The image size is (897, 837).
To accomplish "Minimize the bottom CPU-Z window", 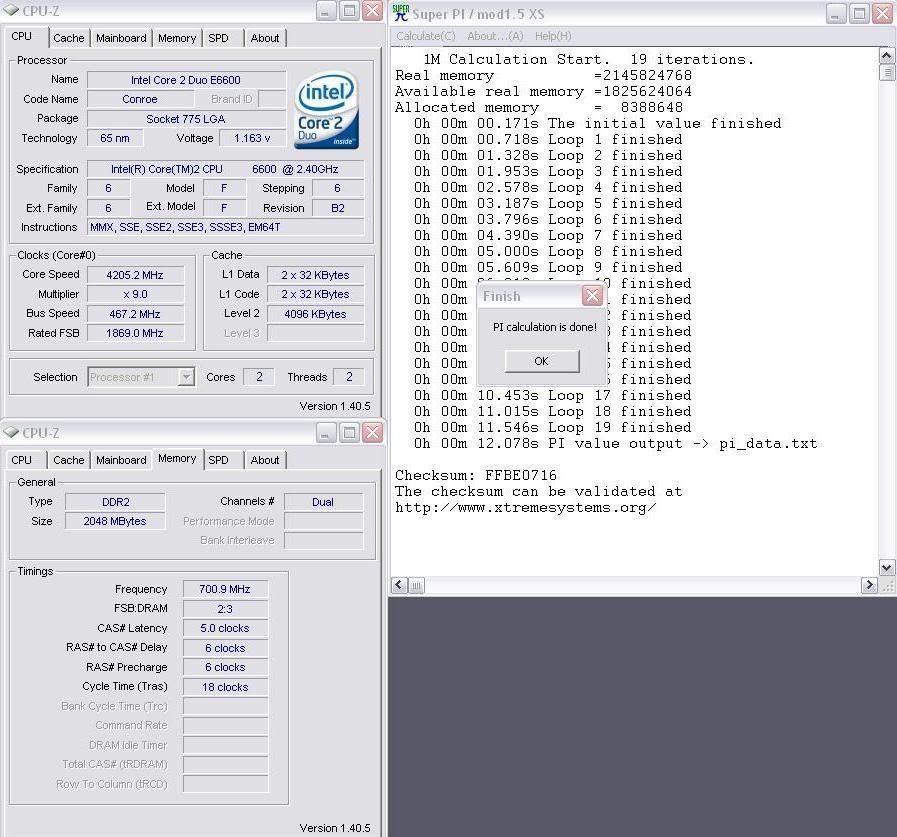I will pyautogui.click(x=326, y=433).
